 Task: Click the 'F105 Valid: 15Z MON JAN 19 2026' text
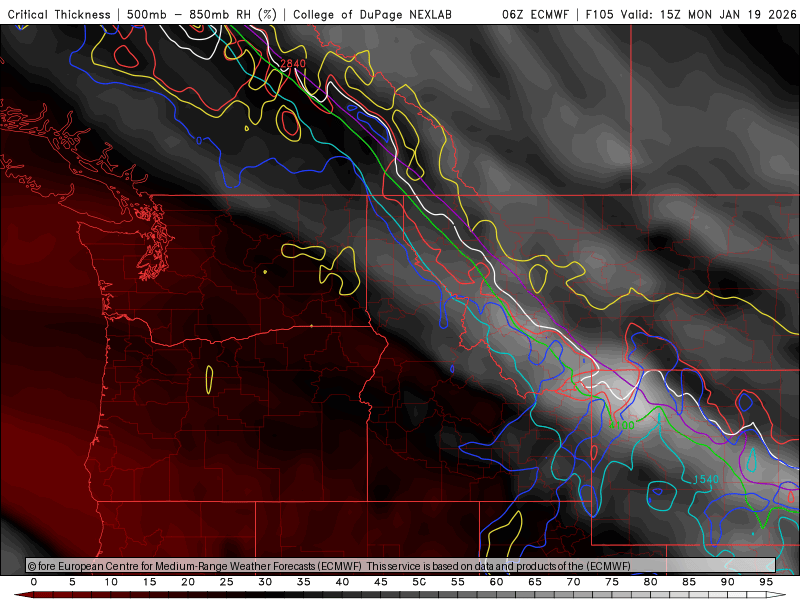click(x=690, y=14)
